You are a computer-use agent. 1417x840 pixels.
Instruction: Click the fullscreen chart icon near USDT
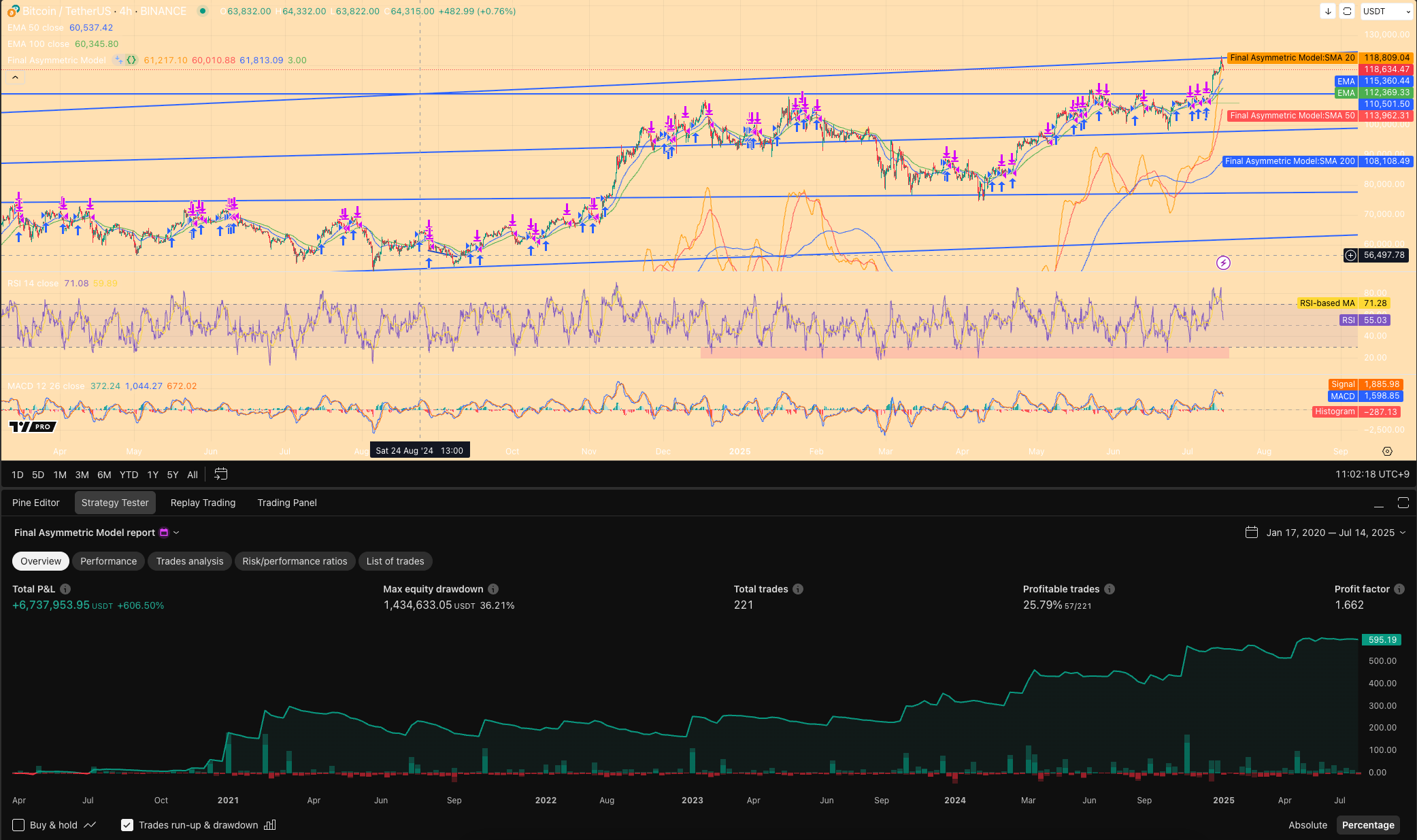pyautogui.click(x=1347, y=11)
